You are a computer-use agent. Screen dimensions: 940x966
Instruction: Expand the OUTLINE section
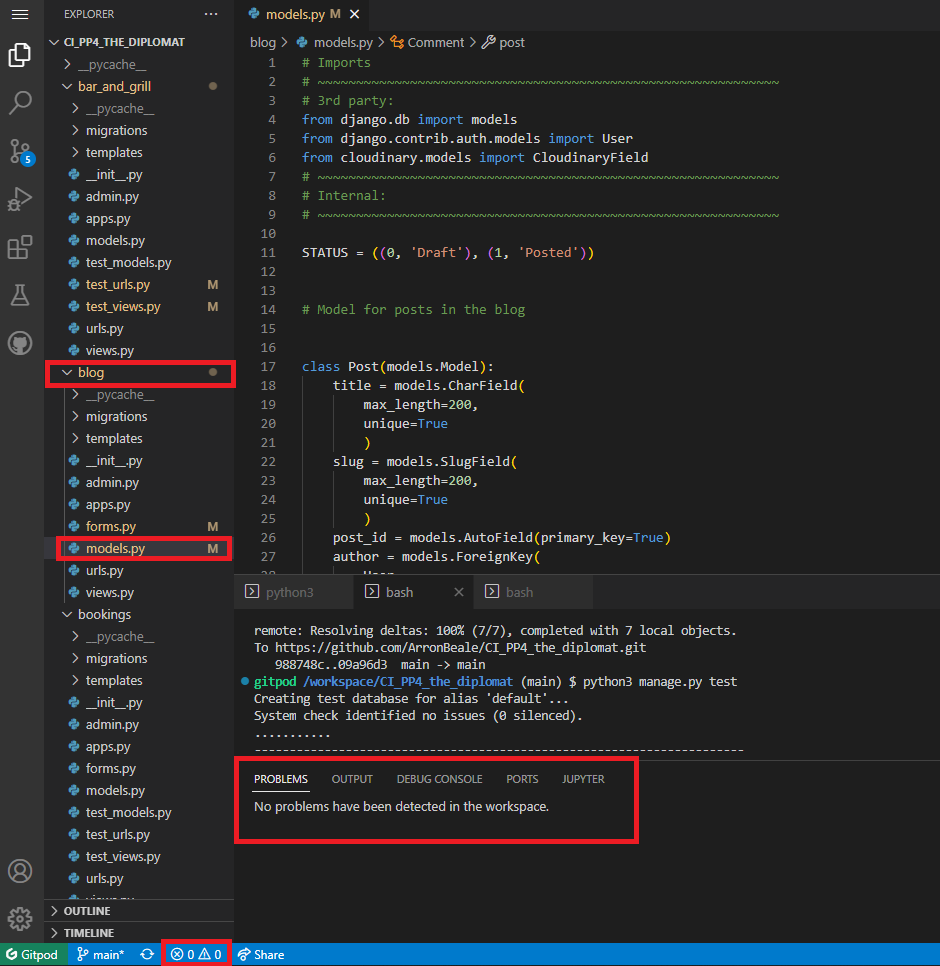[139, 911]
